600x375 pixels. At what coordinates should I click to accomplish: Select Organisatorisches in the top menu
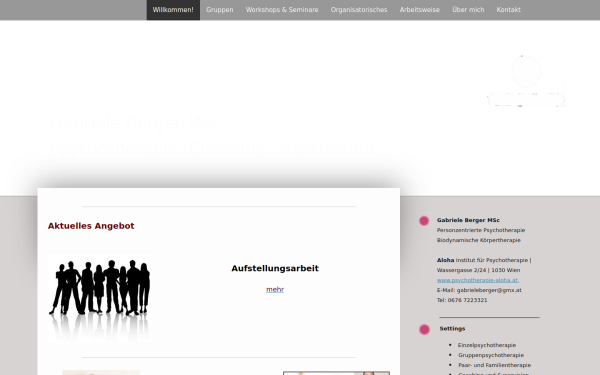point(359,10)
